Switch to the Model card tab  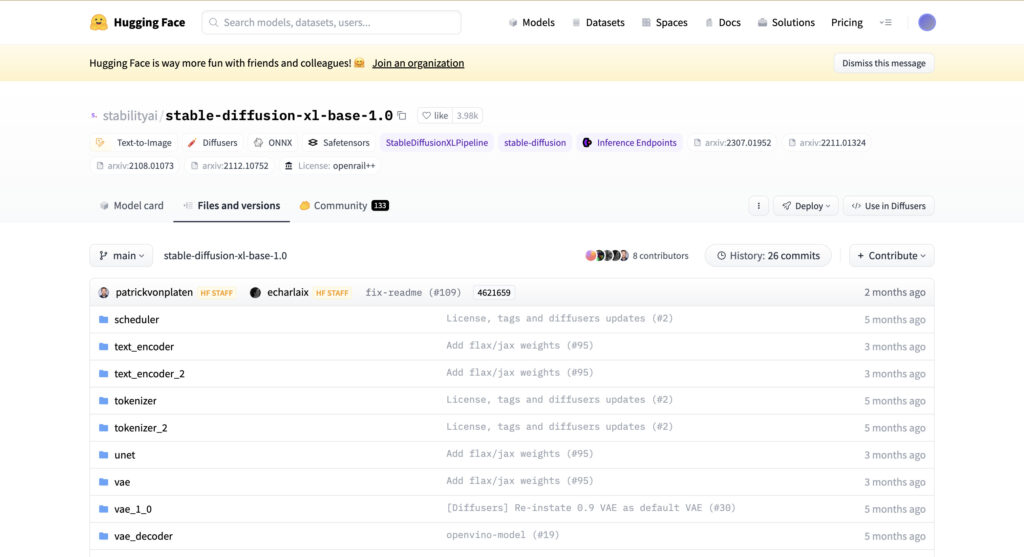[x=131, y=206]
